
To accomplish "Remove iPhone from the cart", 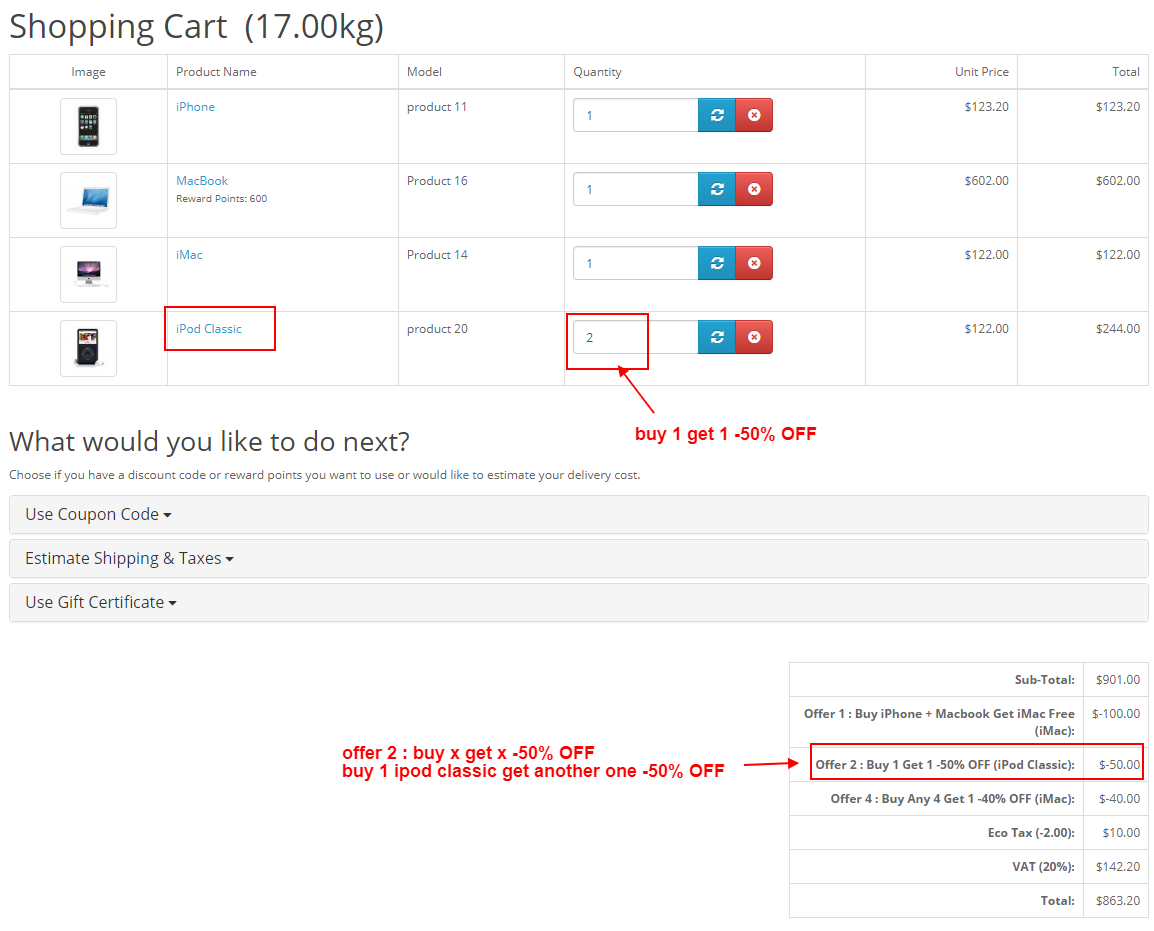I will pos(754,116).
